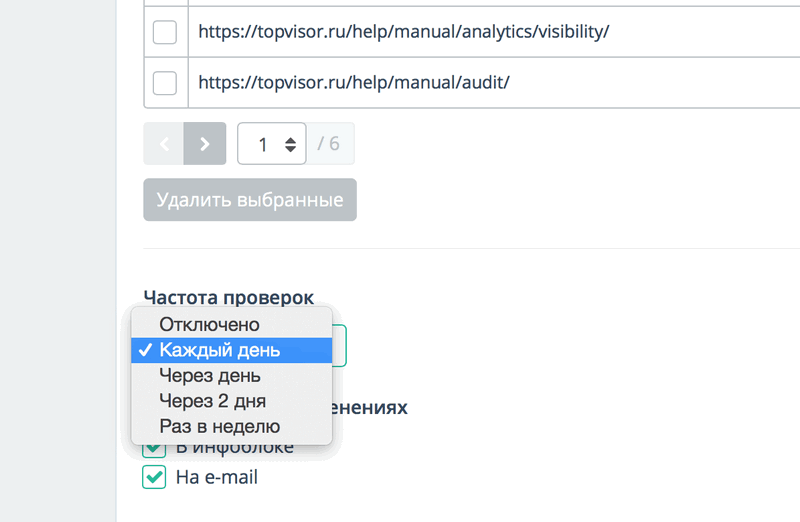Click the page stepper arrows
The image size is (800, 522).
(290, 144)
